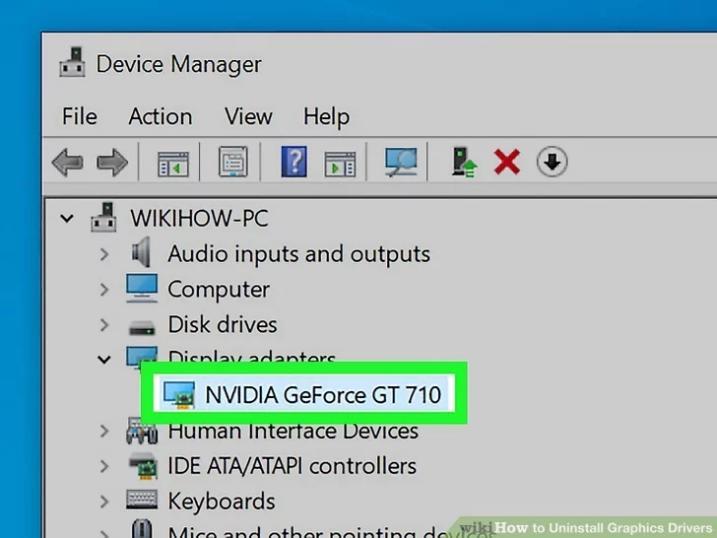The image size is (717, 538).
Task: Open the Action menu
Action: pos(160,116)
